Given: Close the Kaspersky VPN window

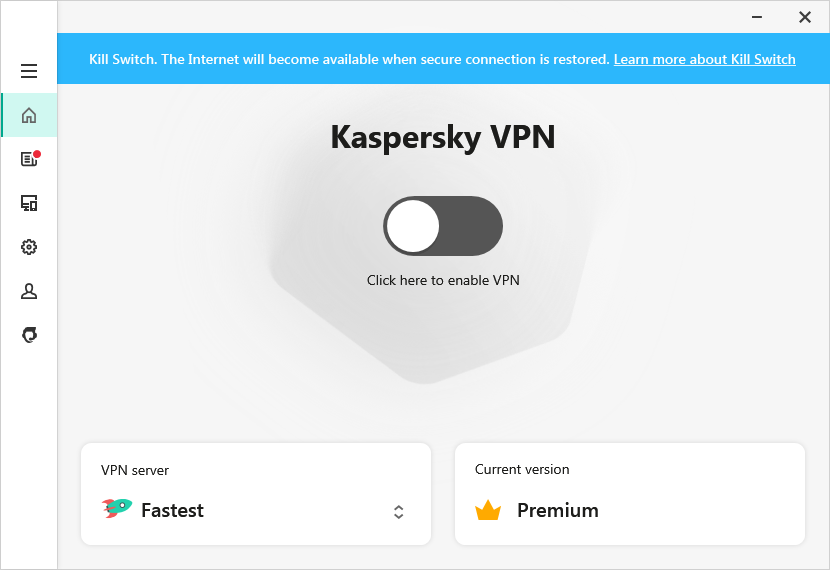Looking at the screenshot, I should click(x=805, y=17).
